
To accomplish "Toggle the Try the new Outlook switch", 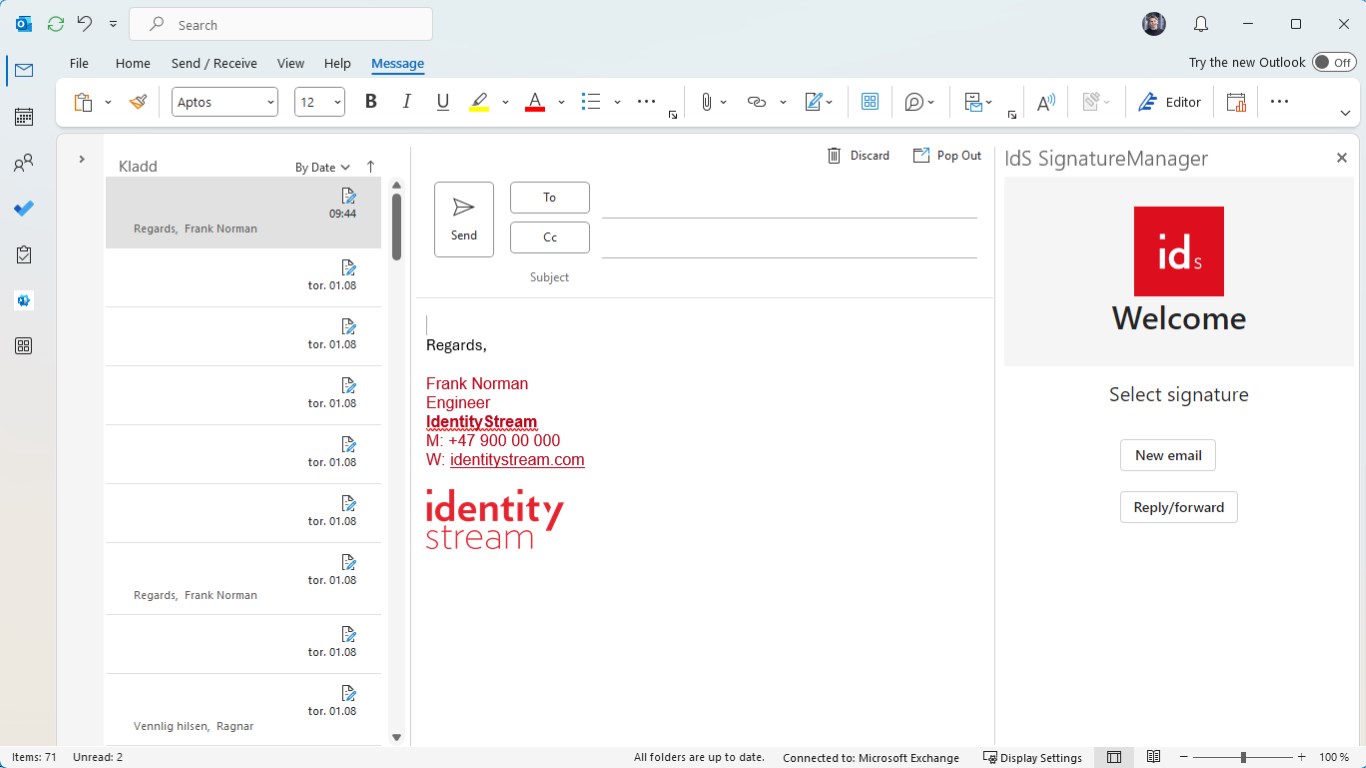I will 1334,62.
